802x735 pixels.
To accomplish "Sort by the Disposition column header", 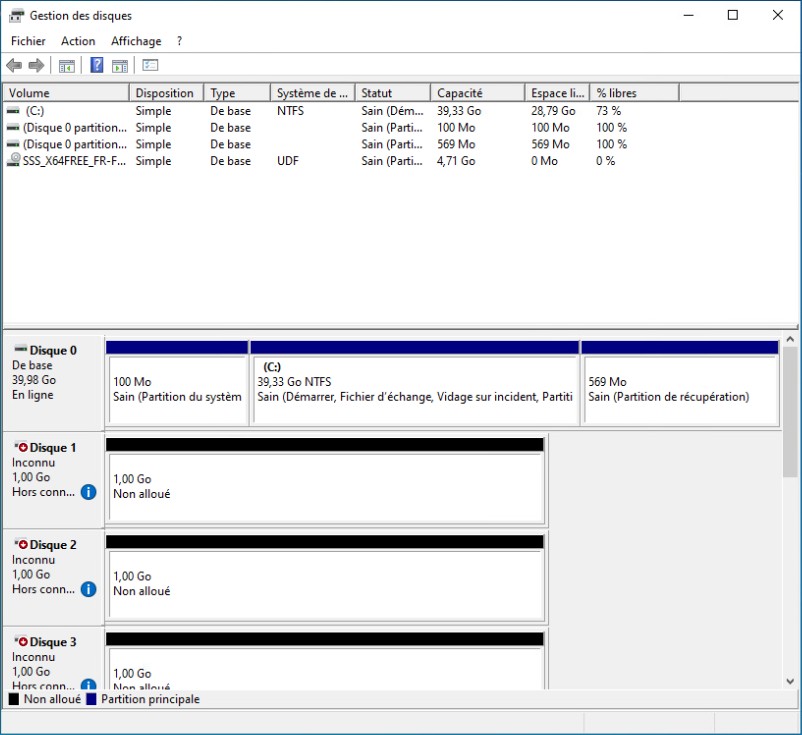I will (x=166, y=93).
